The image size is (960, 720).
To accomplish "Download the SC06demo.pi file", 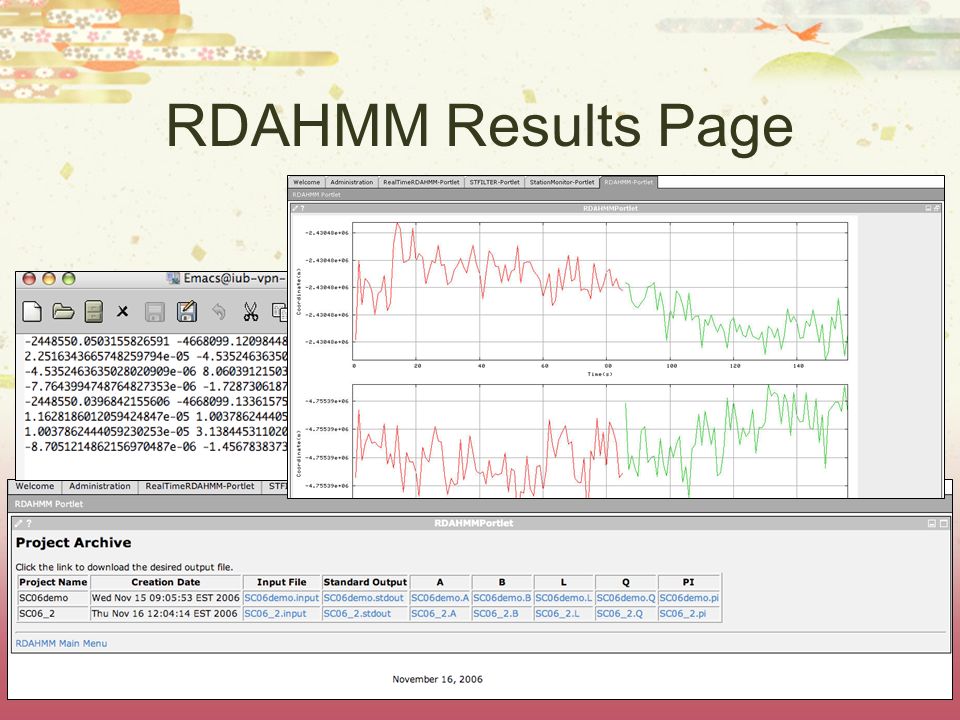I will tap(689, 598).
